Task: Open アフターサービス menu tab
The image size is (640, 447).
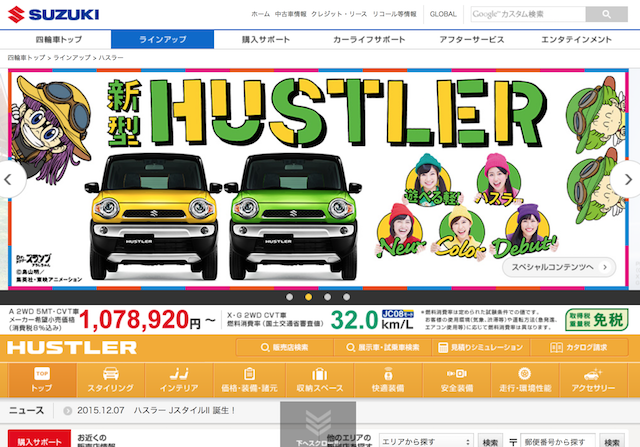Action: click(x=472, y=40)
